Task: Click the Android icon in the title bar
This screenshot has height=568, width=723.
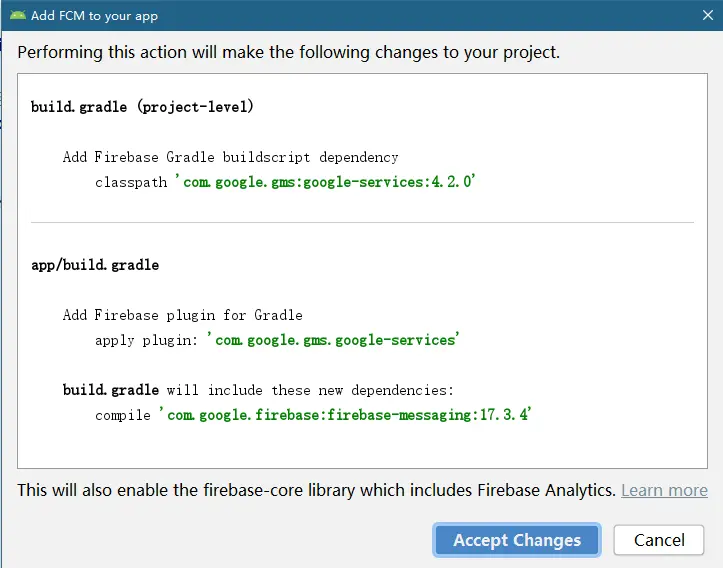Action: (18, 16)
